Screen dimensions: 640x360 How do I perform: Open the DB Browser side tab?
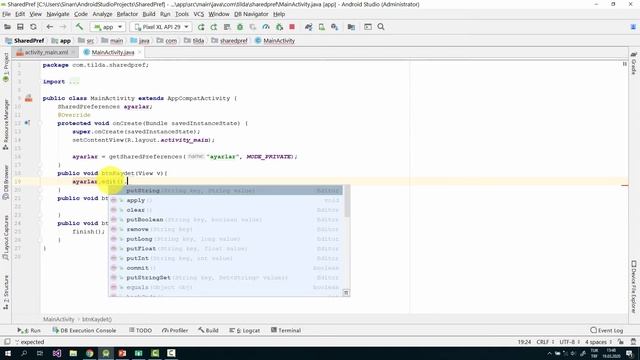(x=6, y=182)
